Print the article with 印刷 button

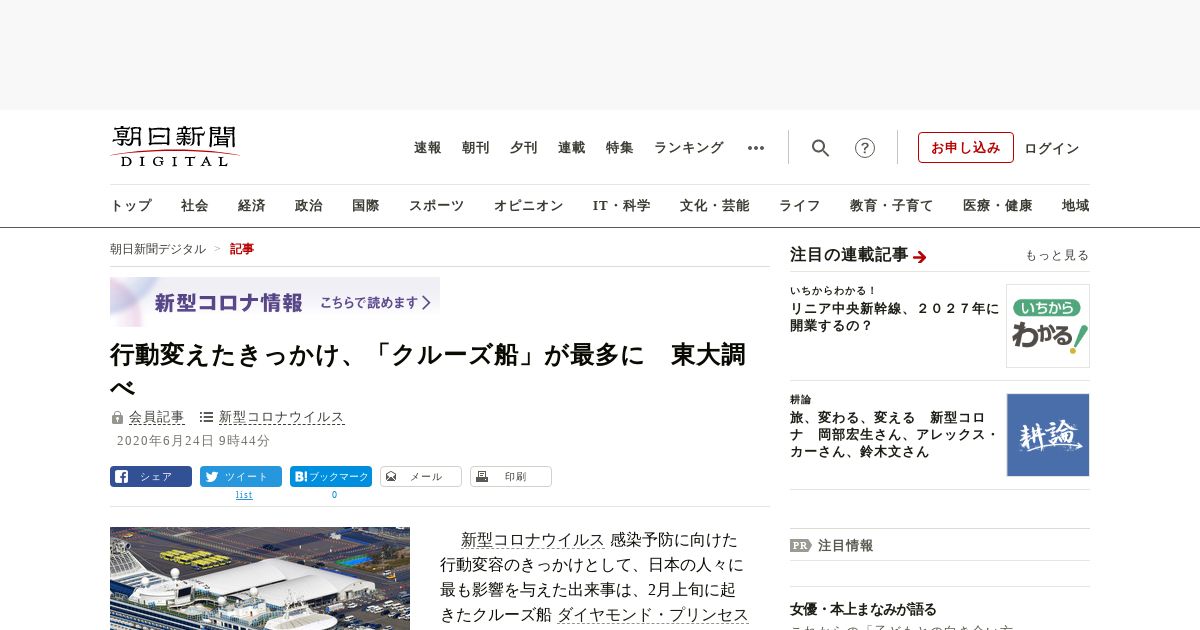point(511,476)
